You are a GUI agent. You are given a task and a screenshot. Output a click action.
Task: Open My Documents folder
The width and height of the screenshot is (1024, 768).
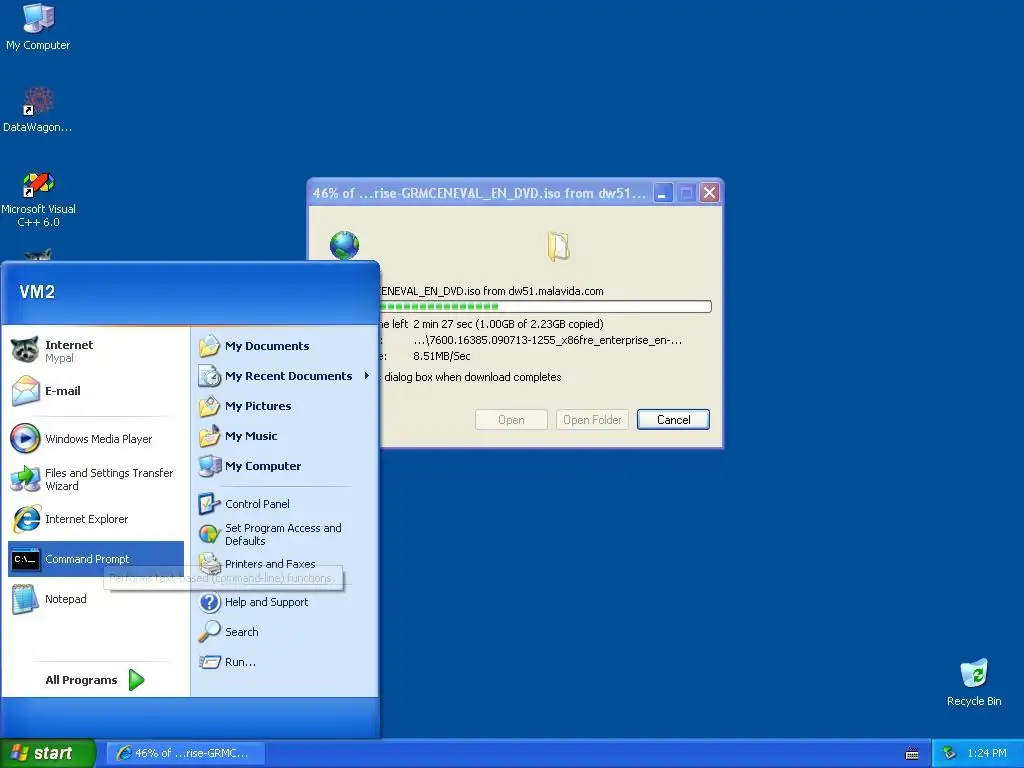pyautogui.click(x=284, y=346)
